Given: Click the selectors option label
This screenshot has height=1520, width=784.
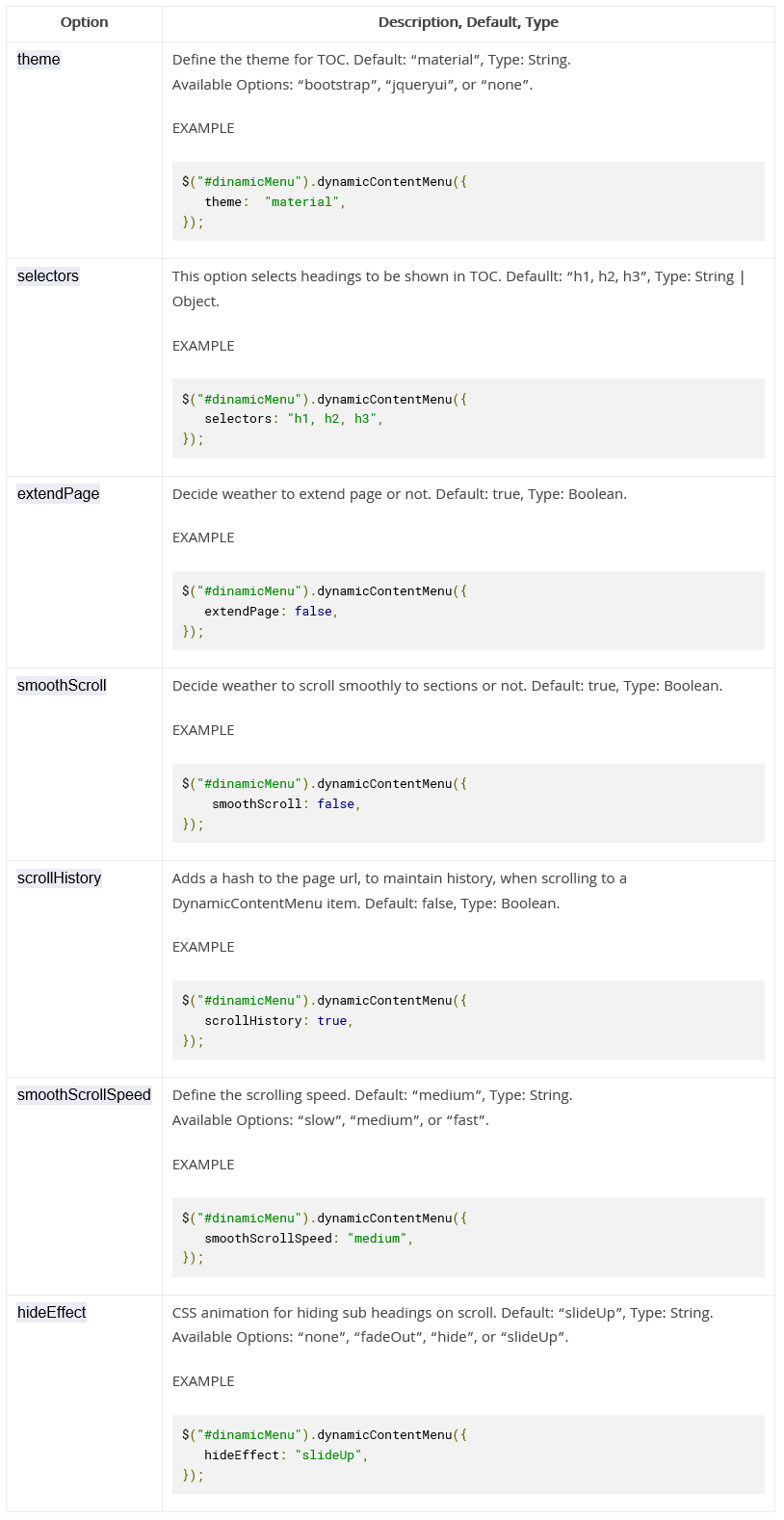Looking at the screenshot, I should coord(48,276).
